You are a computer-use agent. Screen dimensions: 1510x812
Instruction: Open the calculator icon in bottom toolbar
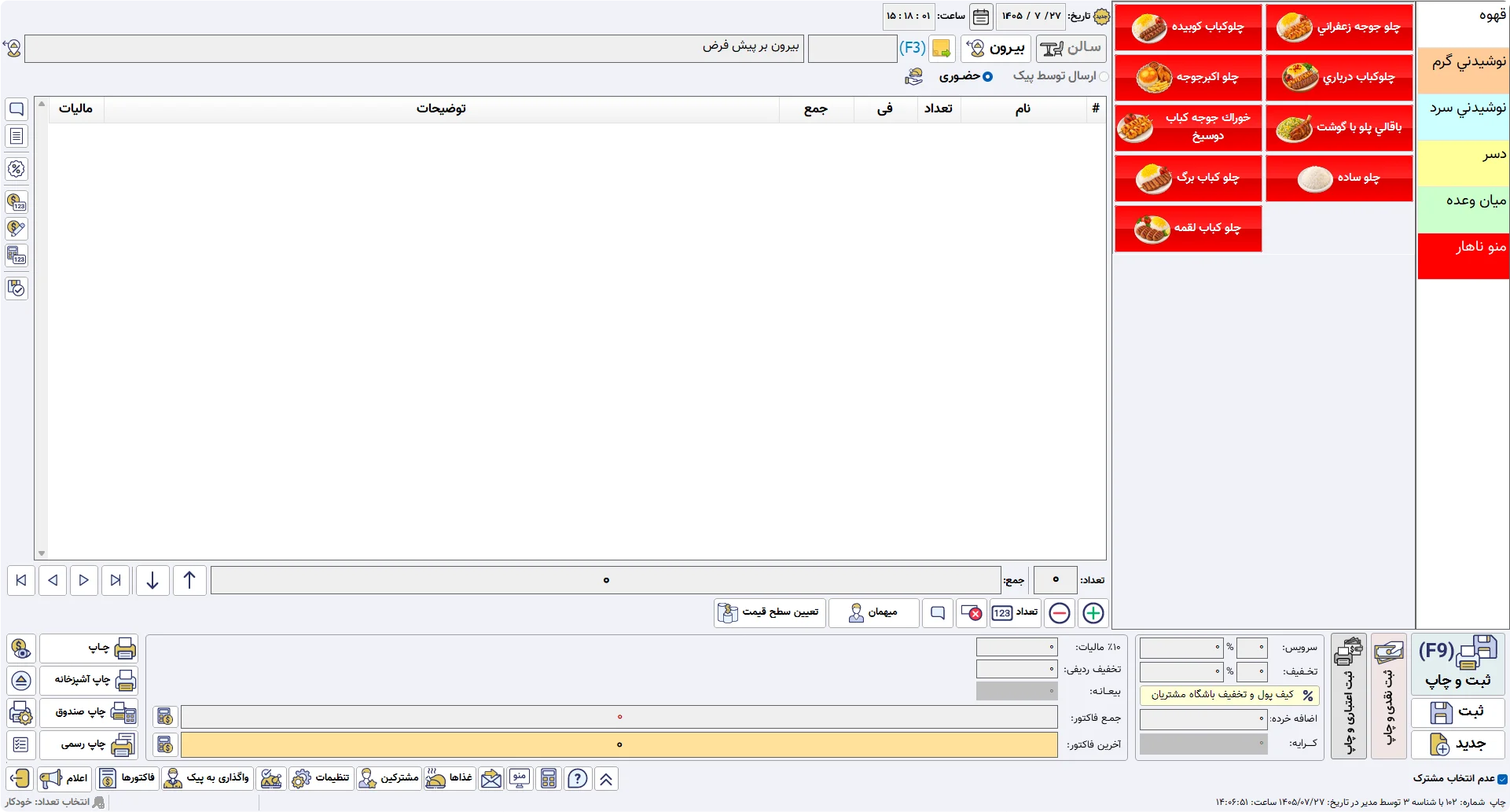coord(549,779)
